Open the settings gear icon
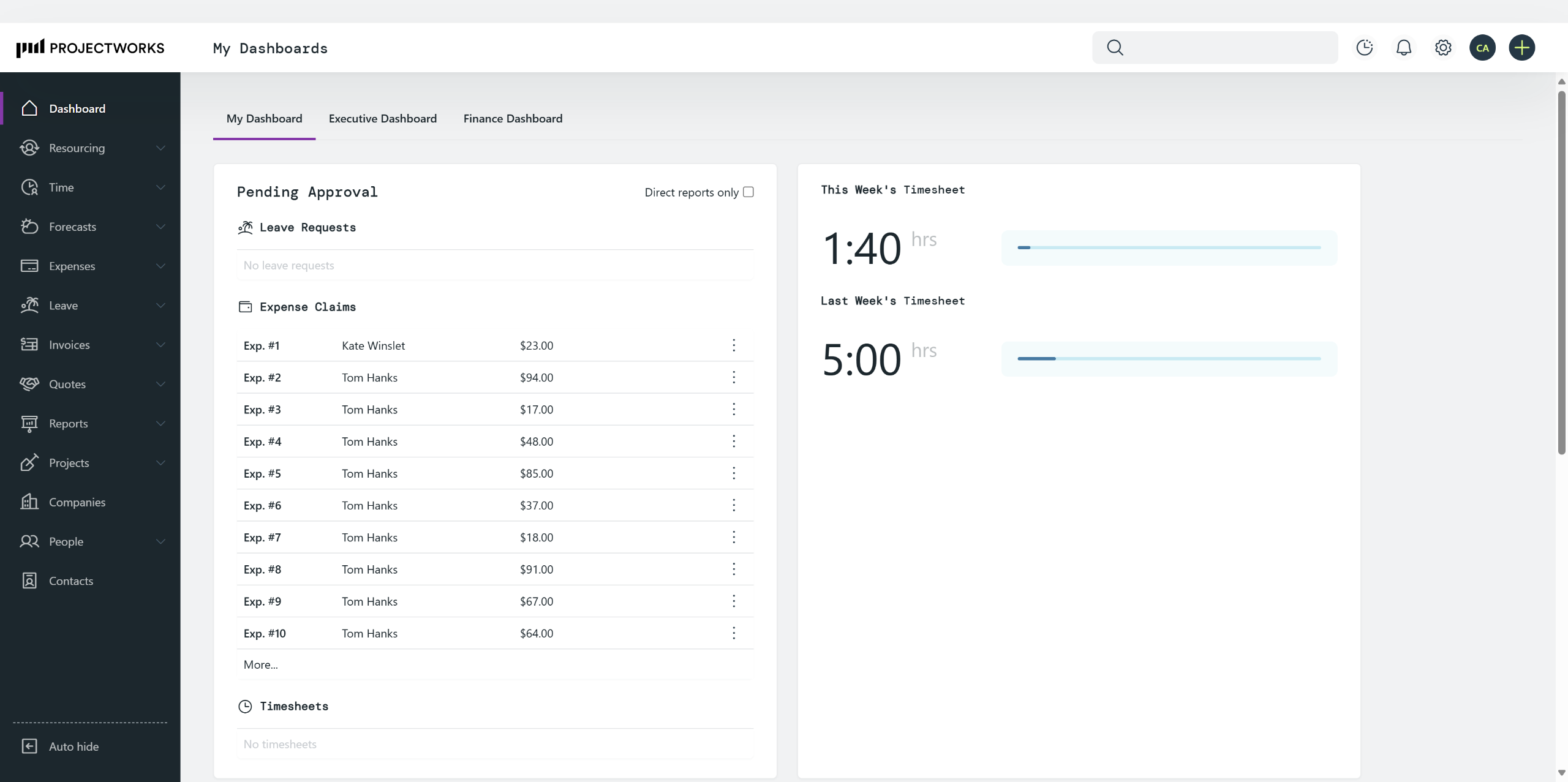The width and height of the screenshot is (1568, 782). [1443, 48]
